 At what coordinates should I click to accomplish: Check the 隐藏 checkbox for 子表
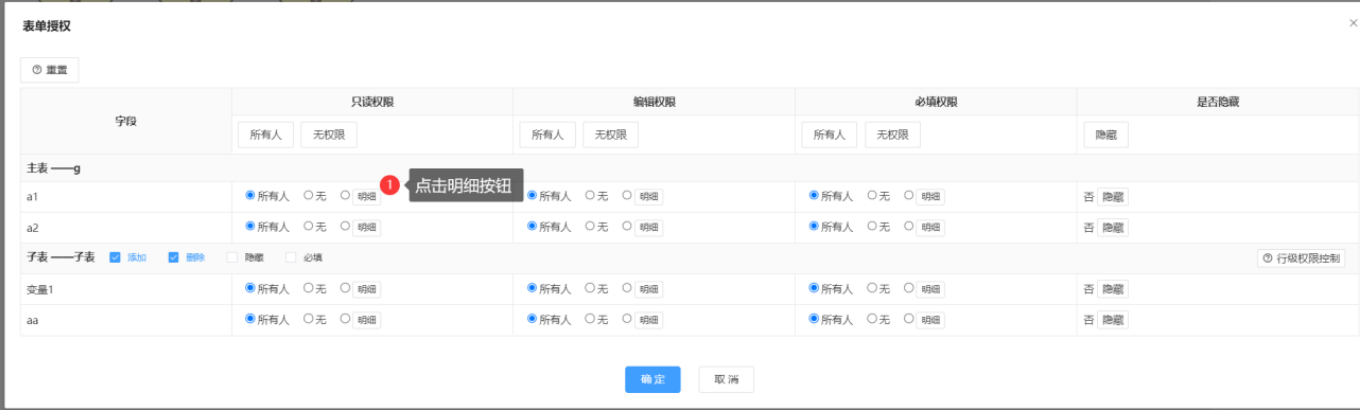click(x=233, y=258)
